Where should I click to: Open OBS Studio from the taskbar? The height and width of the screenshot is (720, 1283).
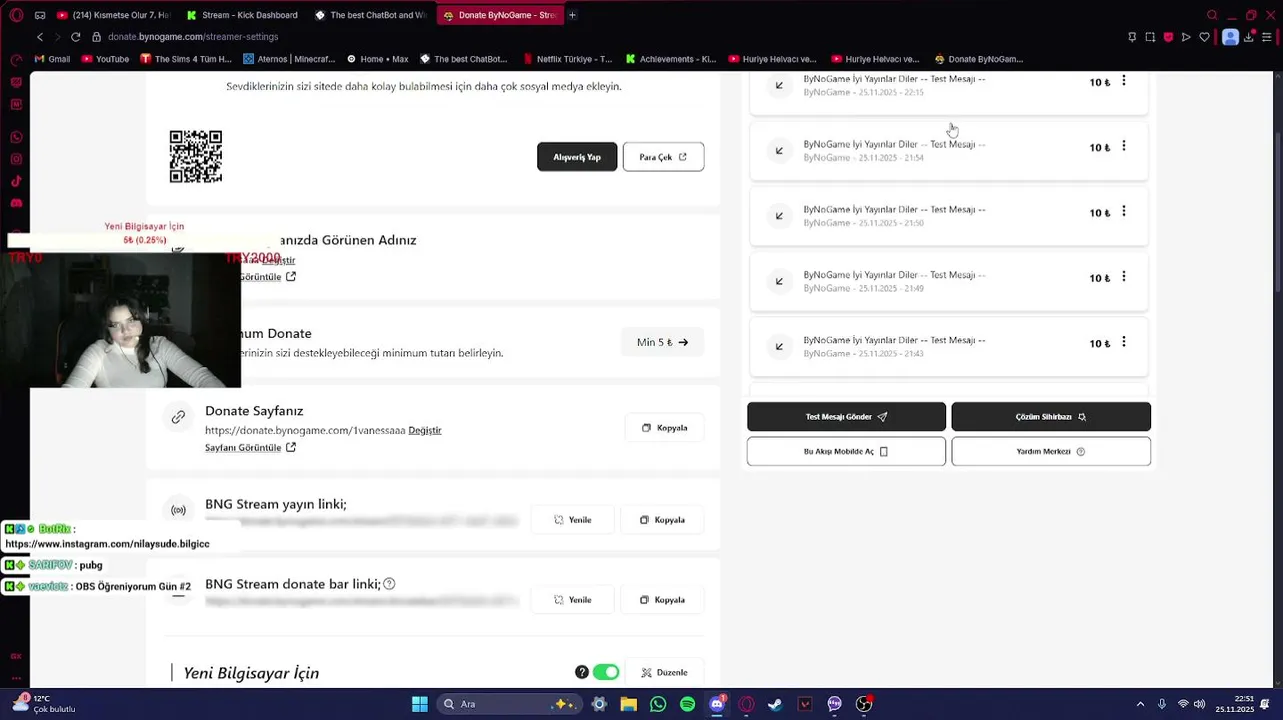864,704
